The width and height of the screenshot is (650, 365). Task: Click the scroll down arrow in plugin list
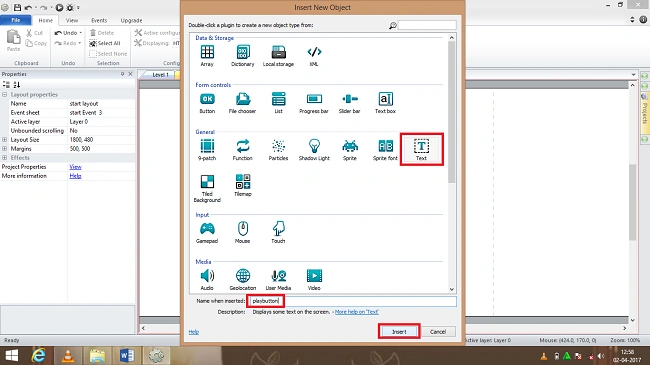tap(452, 289)
